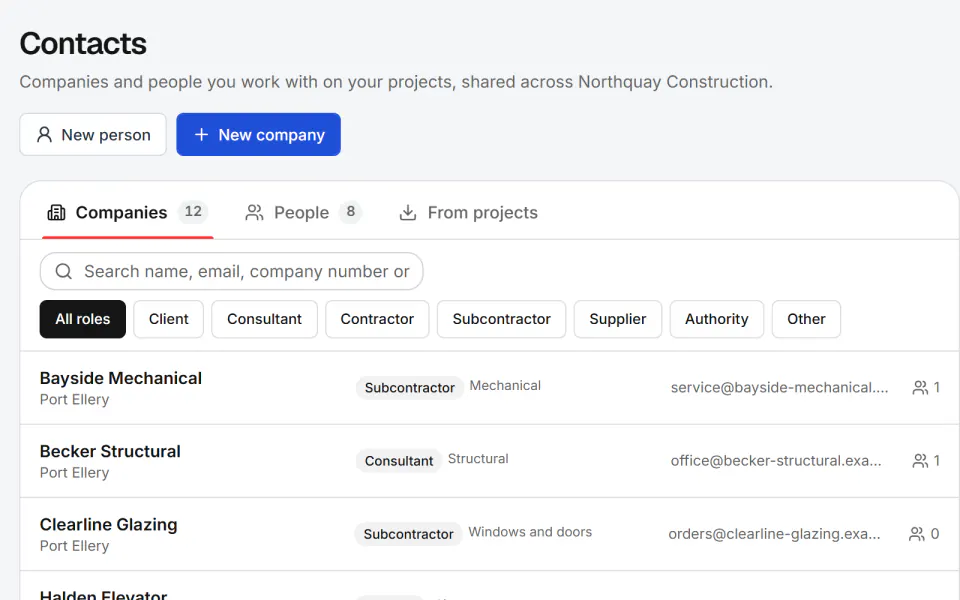Click the Companies count badge 12
The width and height of the screenshot is (960, 600).
[193, 212]
